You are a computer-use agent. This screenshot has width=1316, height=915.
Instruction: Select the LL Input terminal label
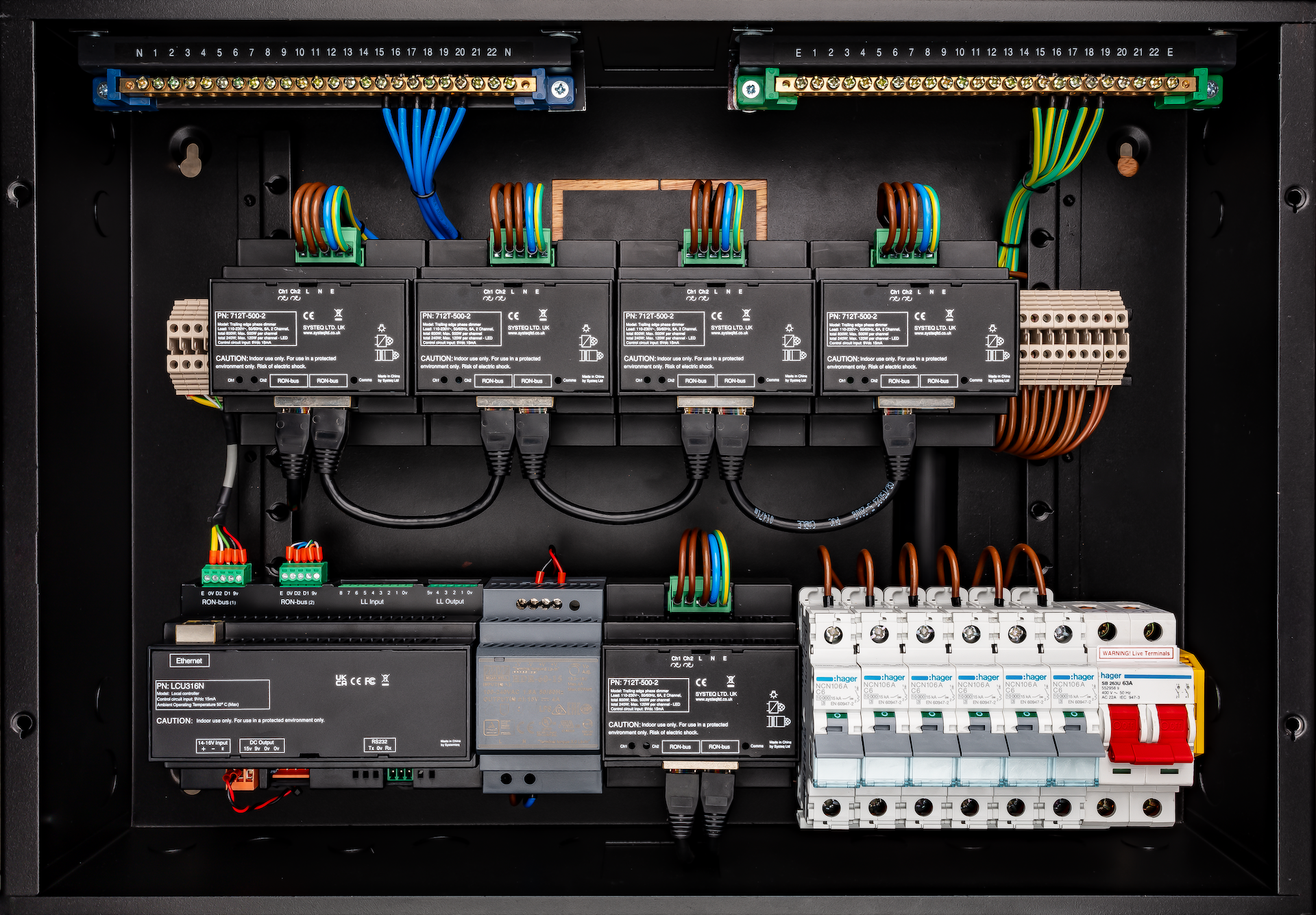[372, 602]
